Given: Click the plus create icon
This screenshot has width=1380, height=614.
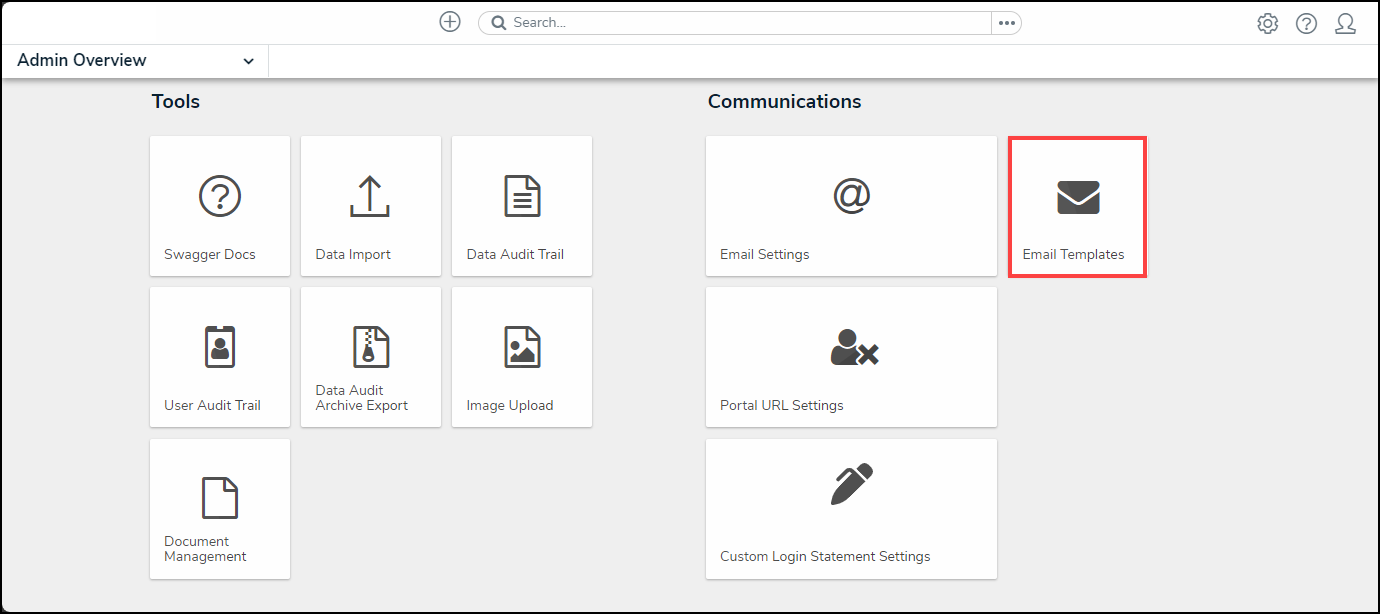Looking at the screenshot, I should click(x=450, y=22).
